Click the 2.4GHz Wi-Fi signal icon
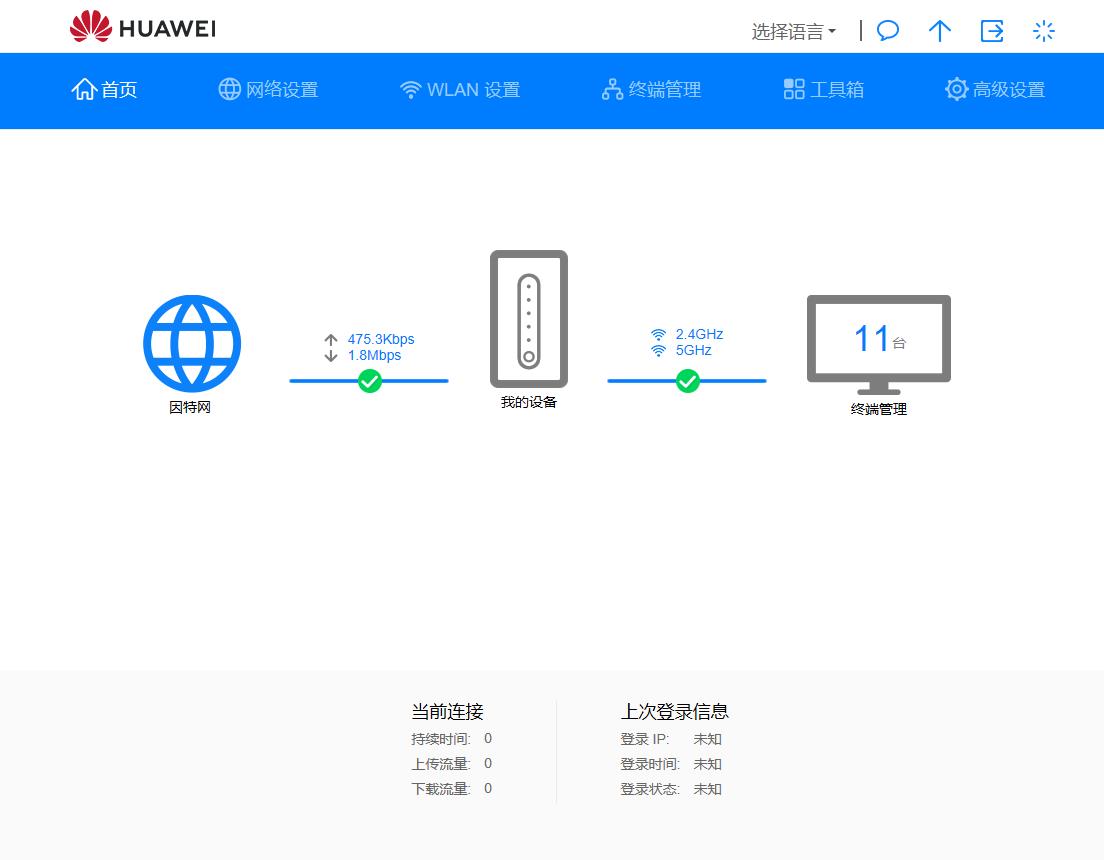1104x860 pixels. point(657,334)
